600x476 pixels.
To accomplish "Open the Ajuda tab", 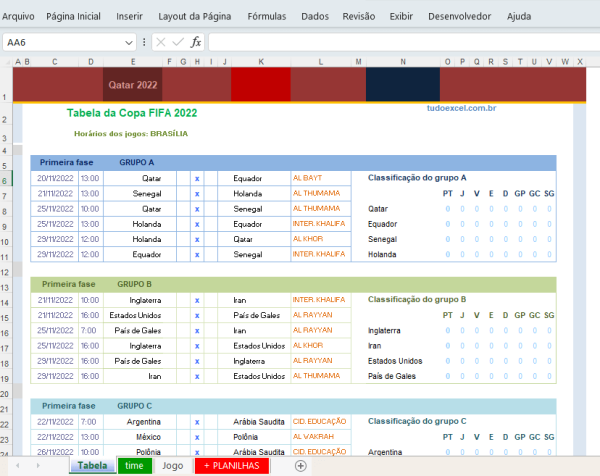I will [519, 16].
